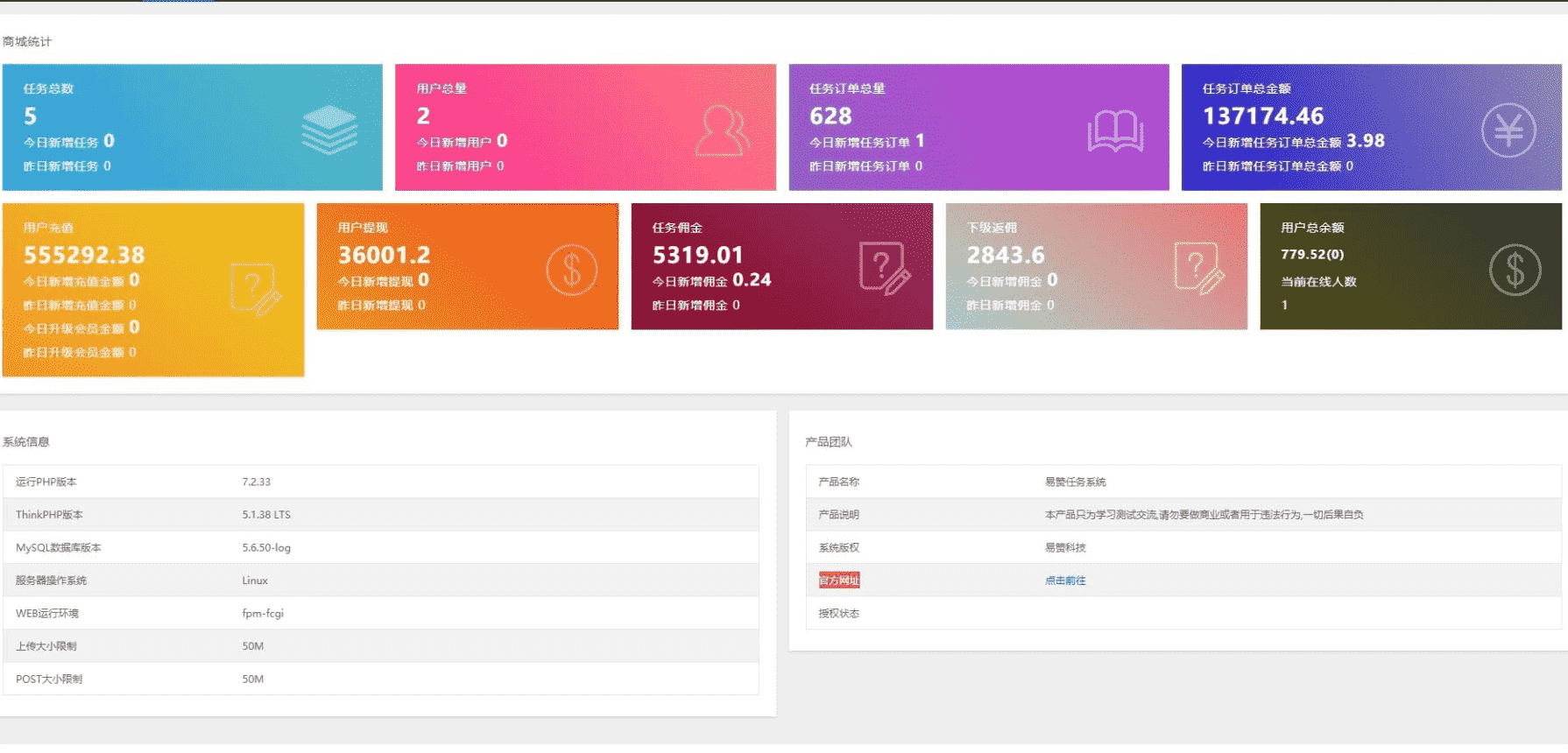Click the open book icon in 任务订单总量 card
This screenshot has width=1568, height=753.
coord(1115,130)
